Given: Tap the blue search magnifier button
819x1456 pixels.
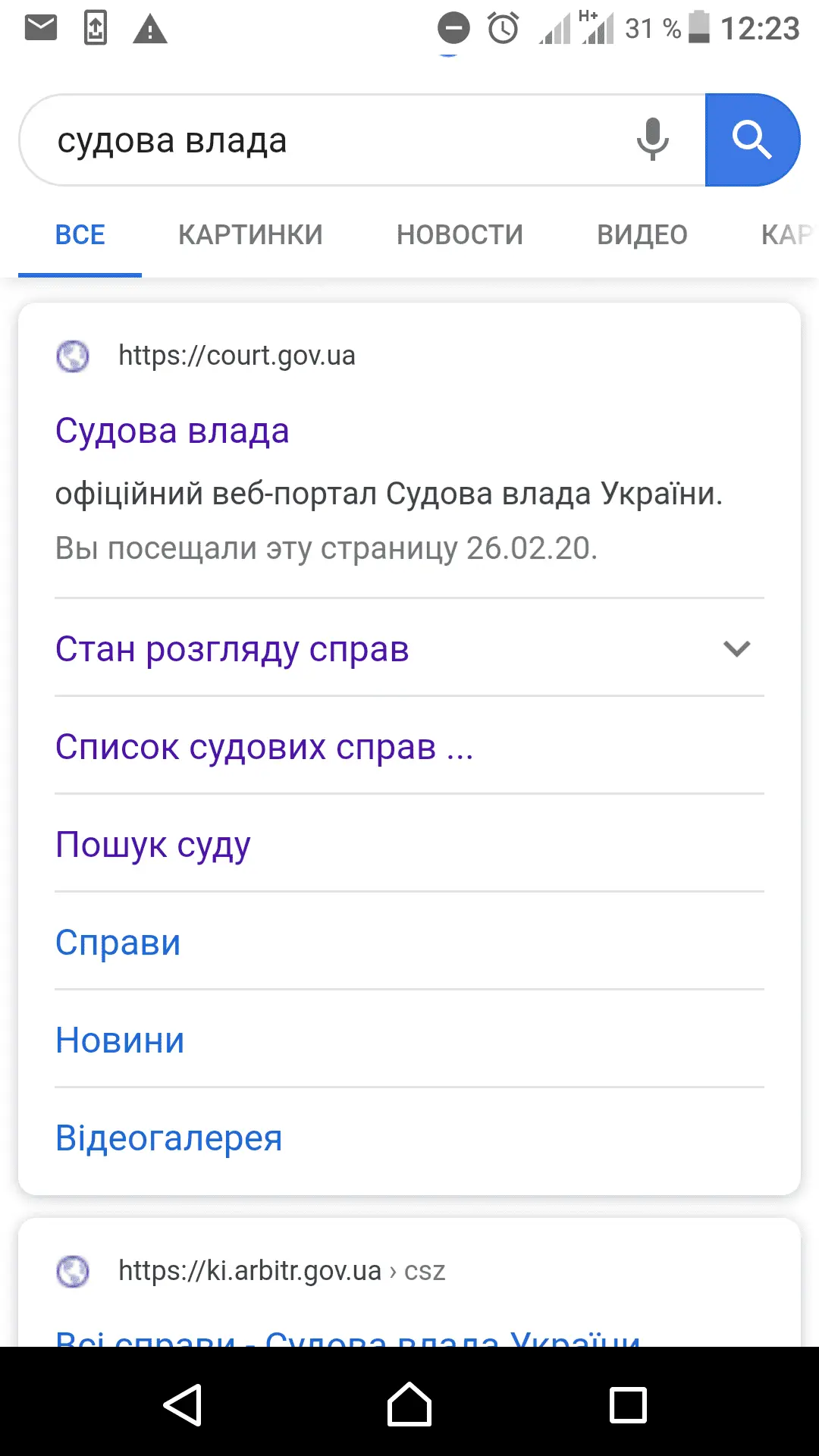Looking at the screenshot, I should 752,140.
